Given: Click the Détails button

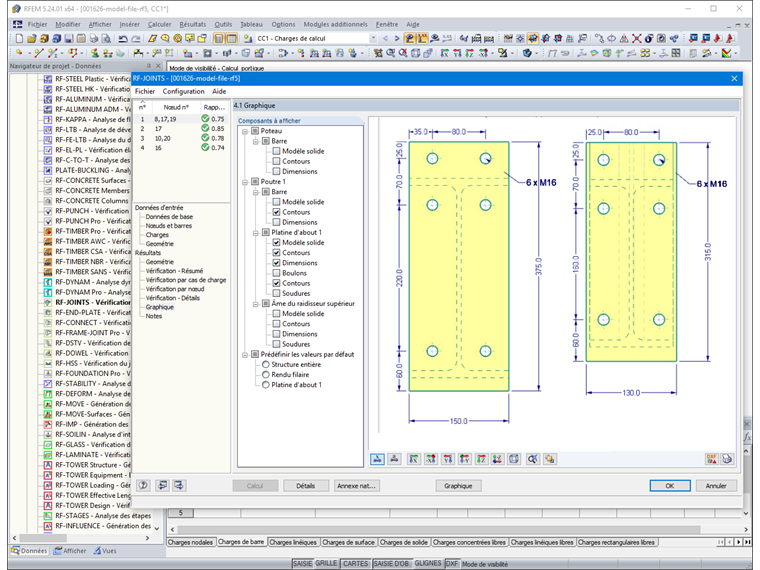Looking at the screenshot, I should [x=305, y=485].
